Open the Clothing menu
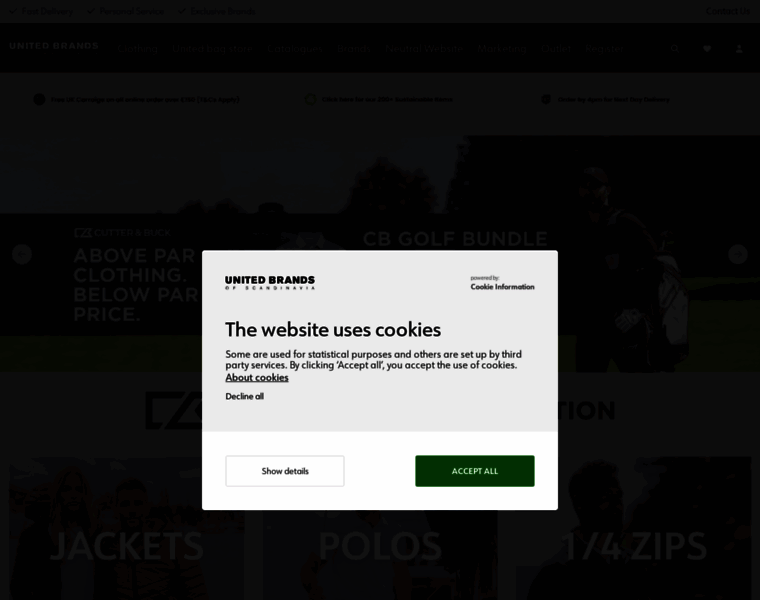This screenshot has width=760, height=600. pyautogui.click(x=138, y=48)
